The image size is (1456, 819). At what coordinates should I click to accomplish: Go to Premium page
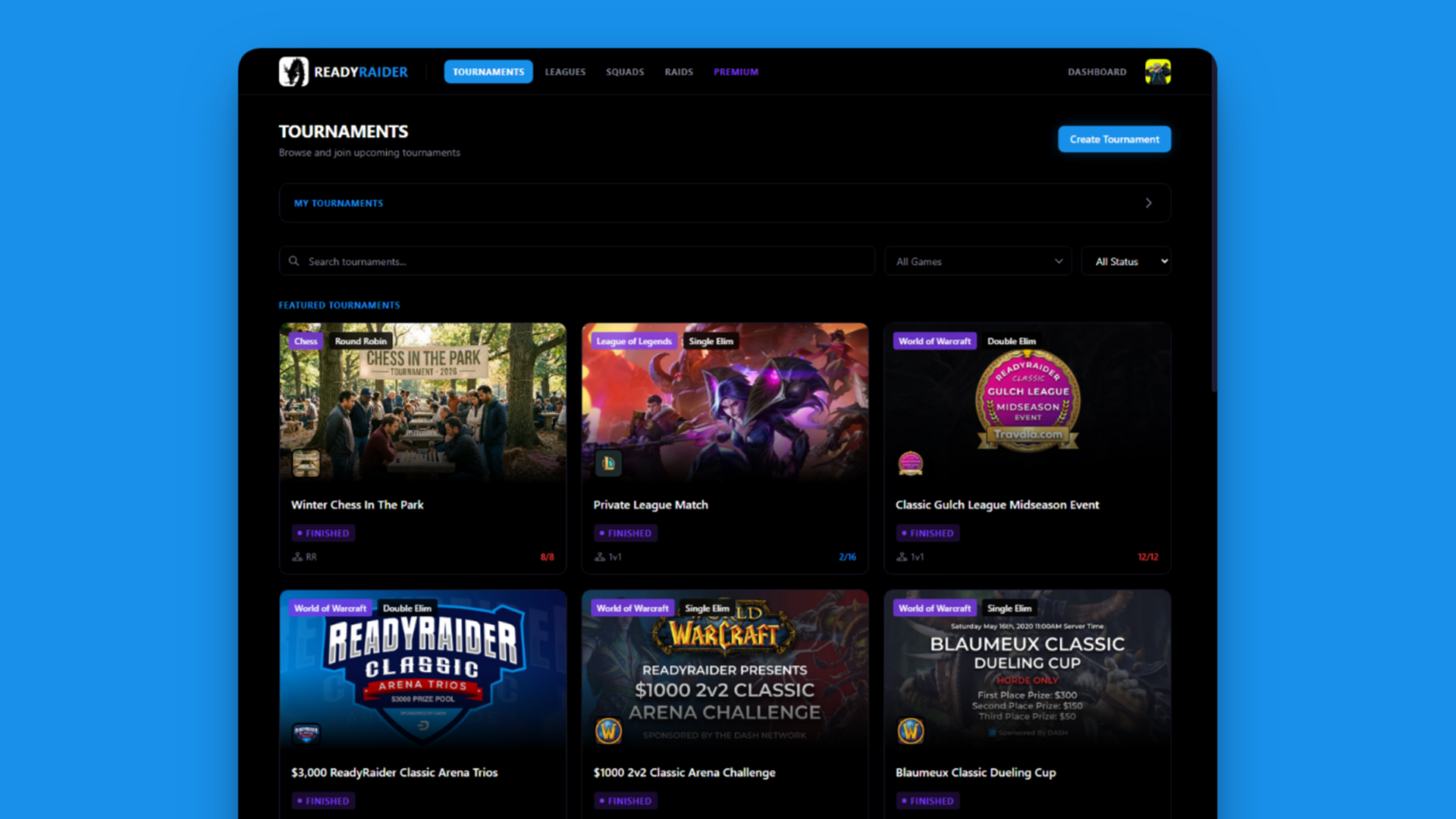click(x=736, y=72)
